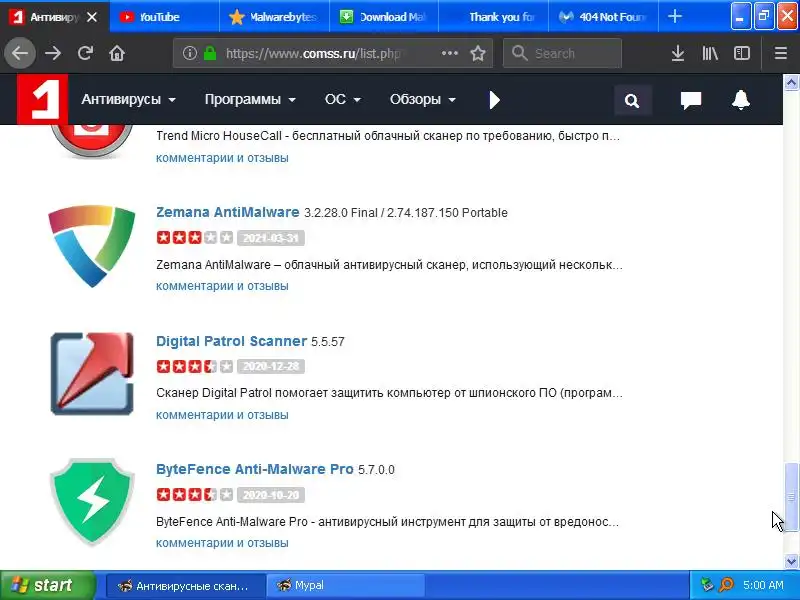Click the address bar URL comss.ru
The height and width of the screenshot is (600, 800).
313,53
